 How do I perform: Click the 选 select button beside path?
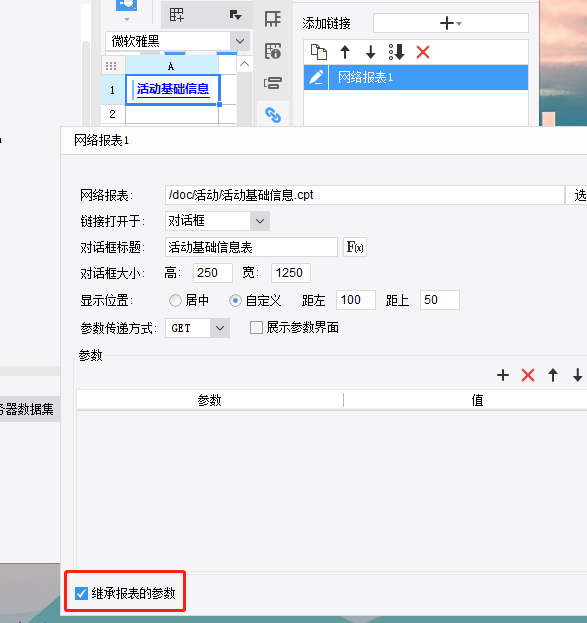click(x=577, y=195)
